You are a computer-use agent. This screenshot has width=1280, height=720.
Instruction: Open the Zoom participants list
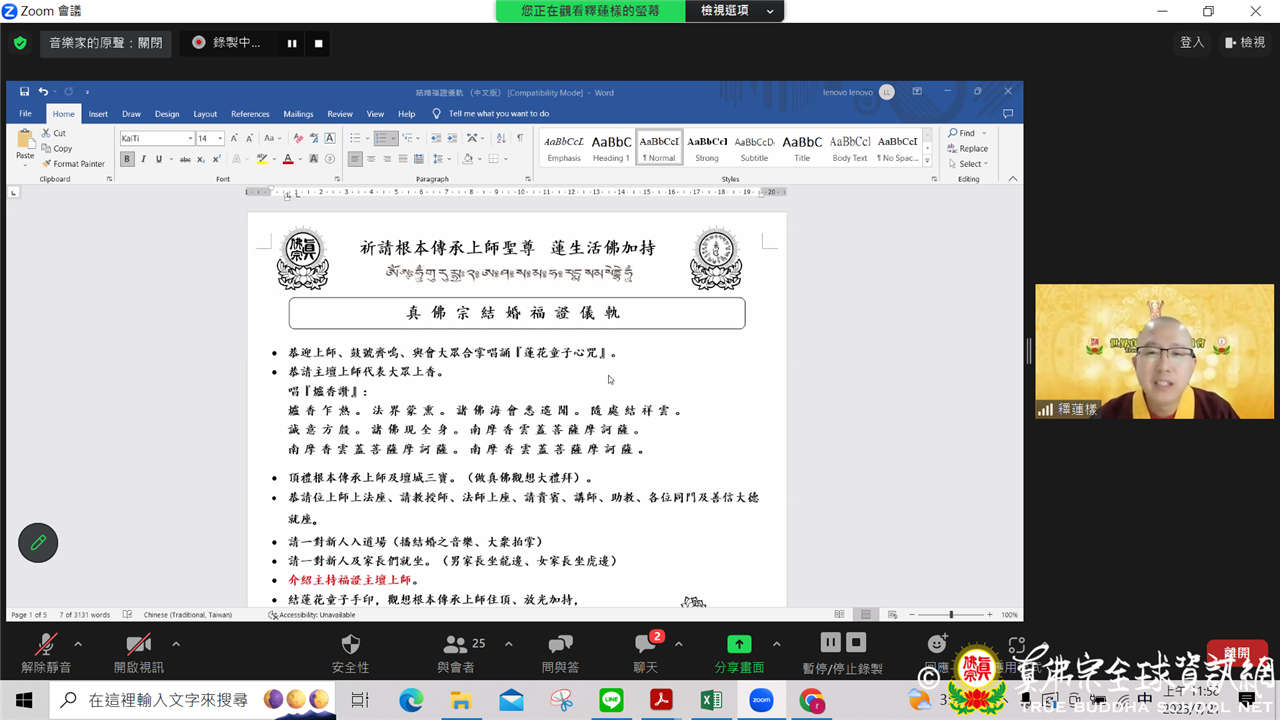click(457, 646)
